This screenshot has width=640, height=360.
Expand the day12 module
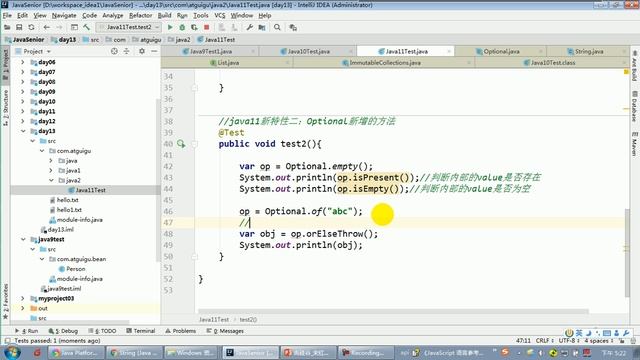click(23, 121)
